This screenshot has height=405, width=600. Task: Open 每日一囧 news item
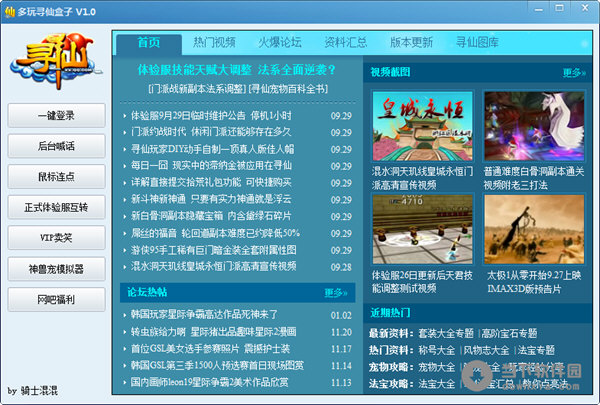(x=211, y=166)
